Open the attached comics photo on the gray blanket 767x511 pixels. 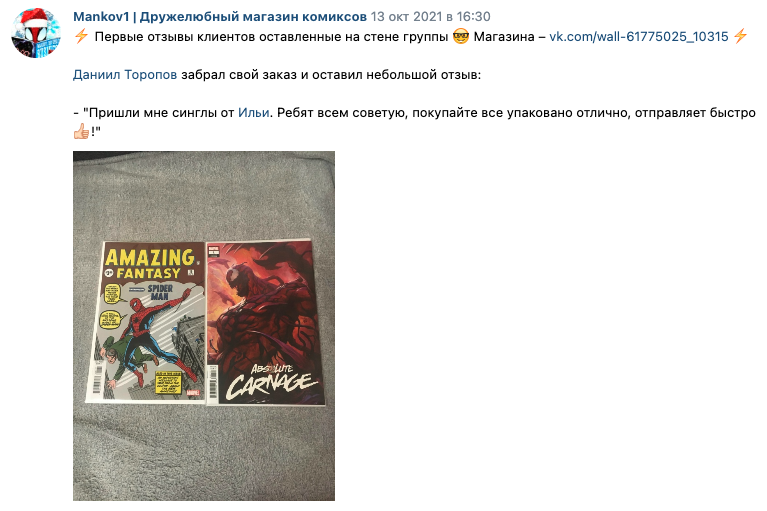point(204,326)
